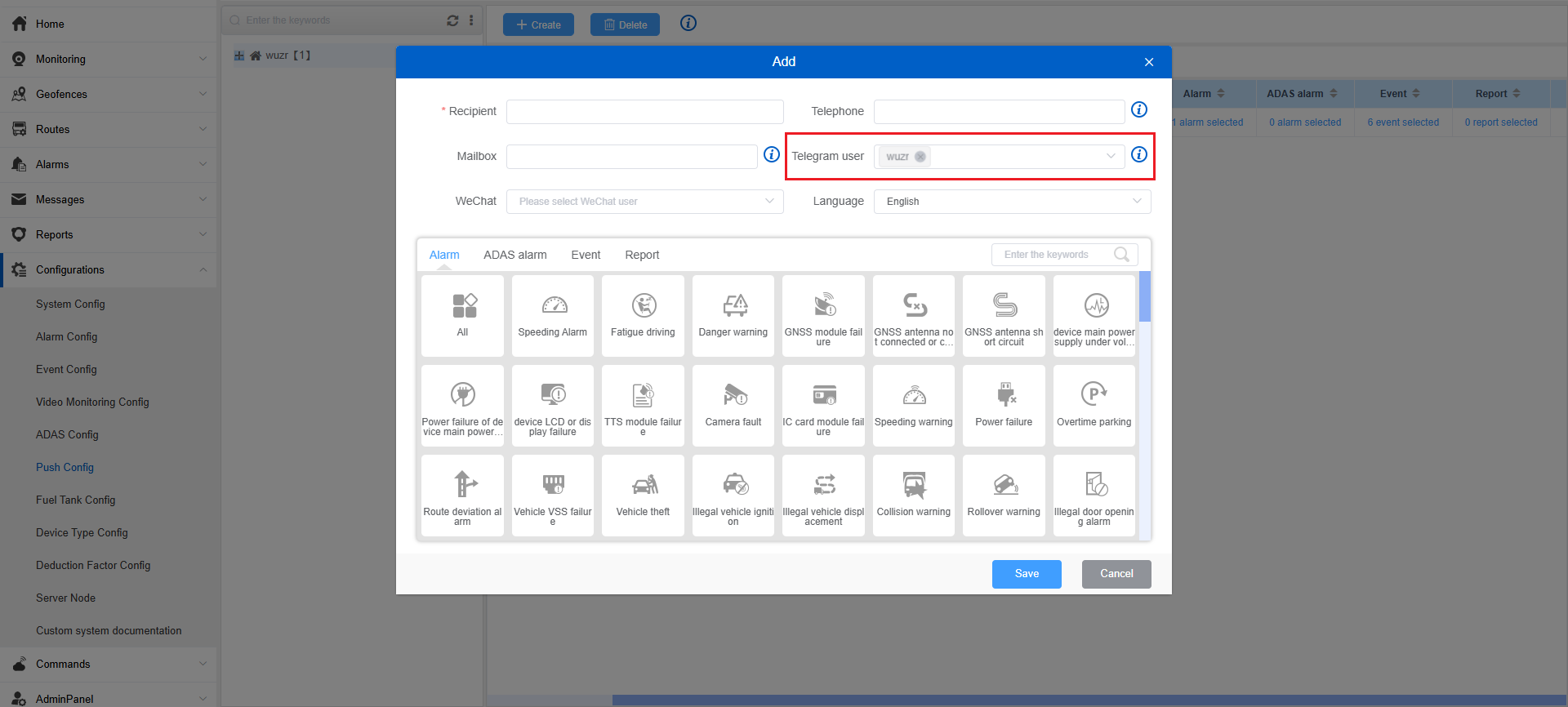
Task: Select the Speeding Alarm icon tile
Action: pyautogui.click(x=553, y=315)
